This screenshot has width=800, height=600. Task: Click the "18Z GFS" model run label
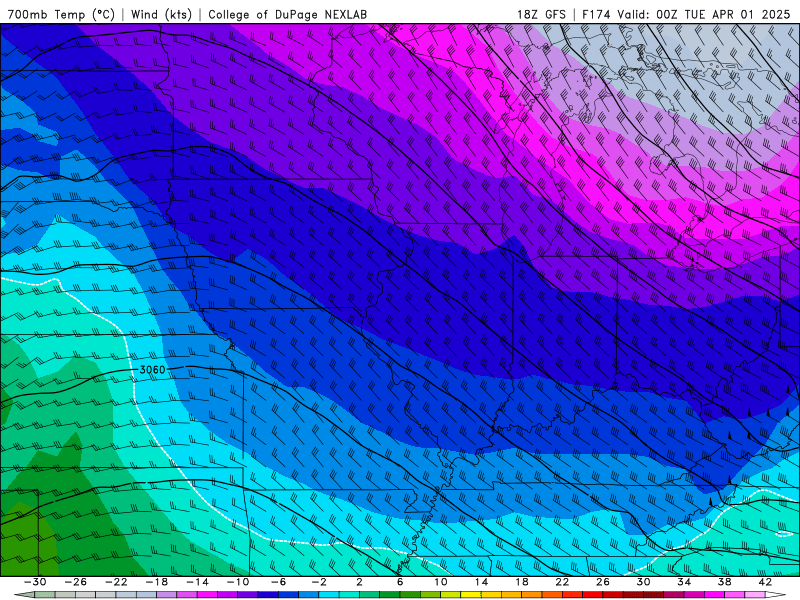541,14
